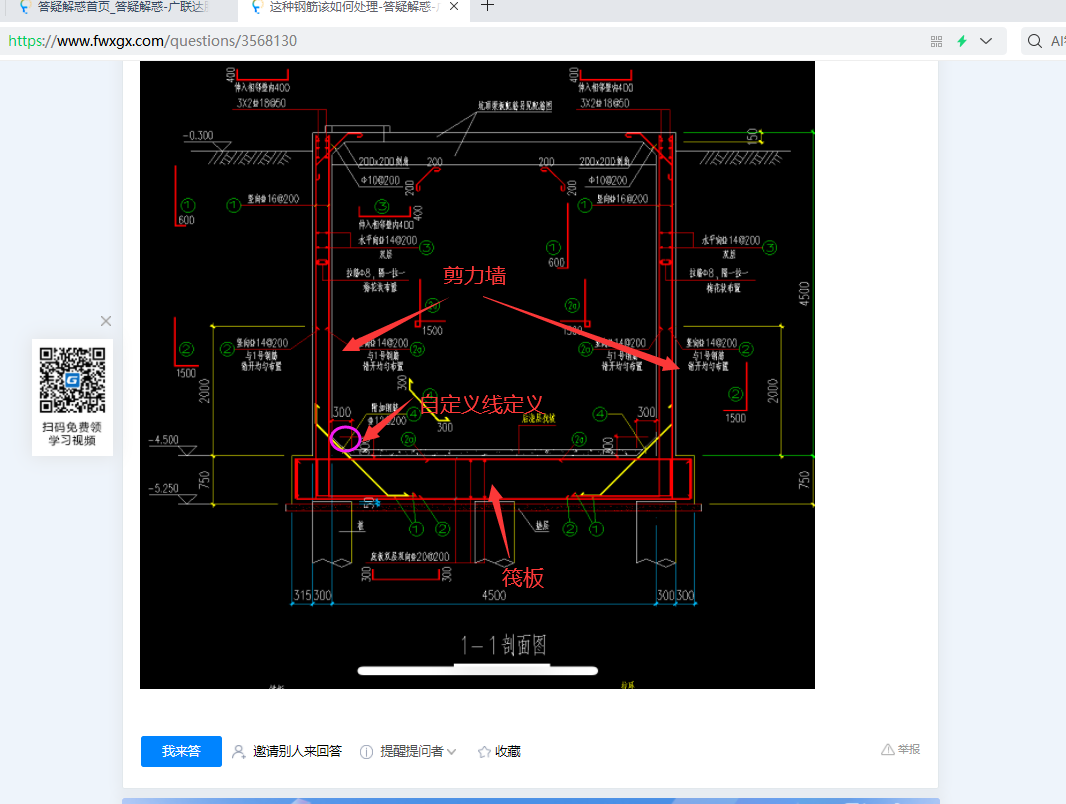Click 收藏 to bookmark the question
The image size is (1066, 804).
(x=508, y=751)
